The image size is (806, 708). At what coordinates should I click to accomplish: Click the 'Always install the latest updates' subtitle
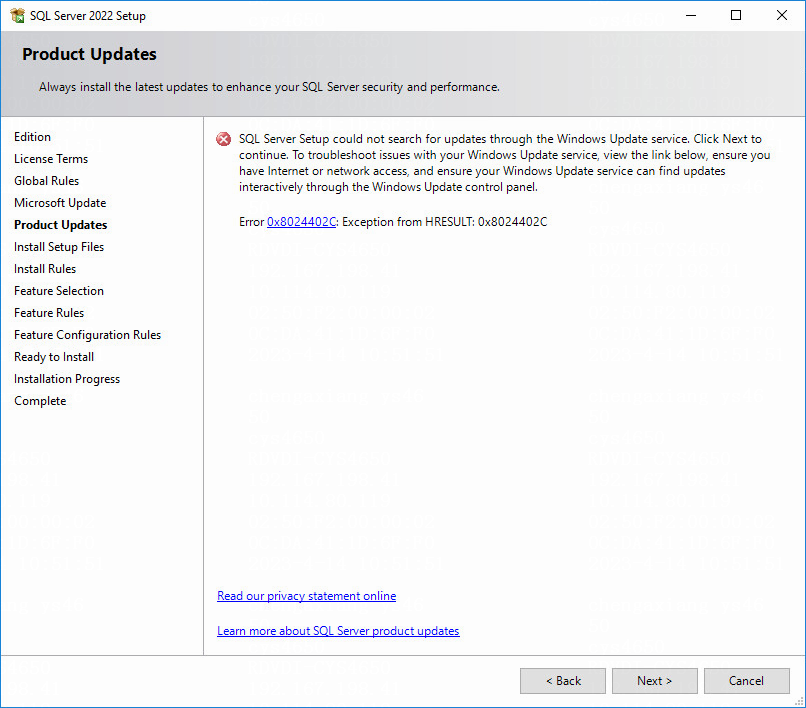(269, 87)
